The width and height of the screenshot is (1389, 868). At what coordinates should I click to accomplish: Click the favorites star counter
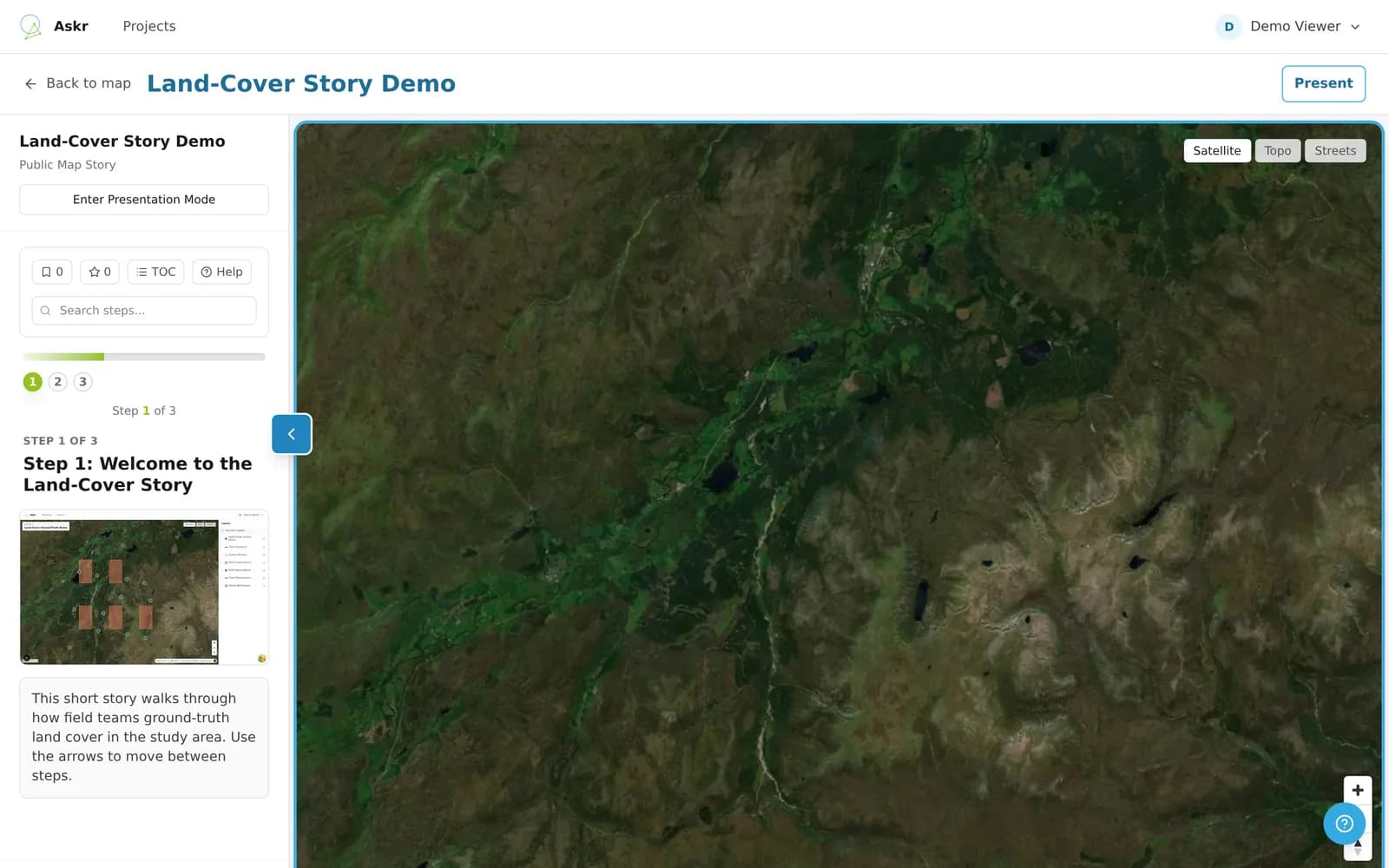click(100, 272)
